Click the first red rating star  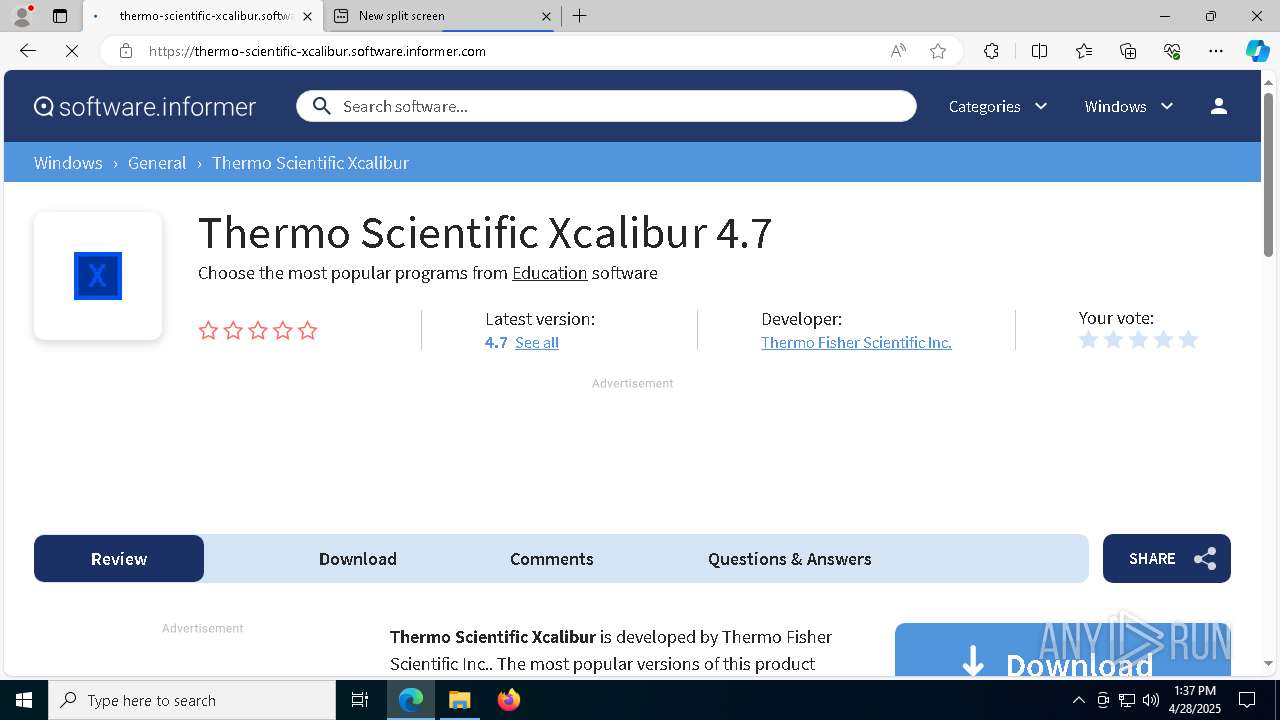[x=208, y=330]
